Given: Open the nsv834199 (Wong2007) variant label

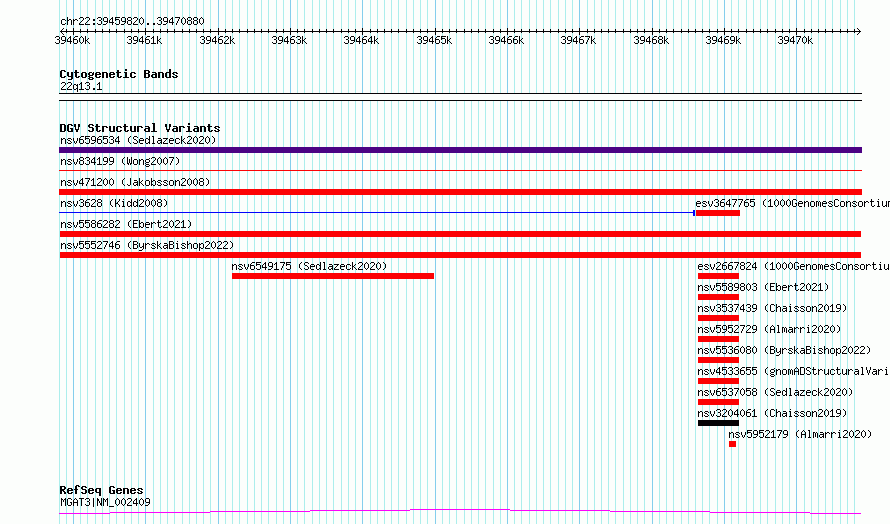Looking at the screenshot, I should click(120, 161).
